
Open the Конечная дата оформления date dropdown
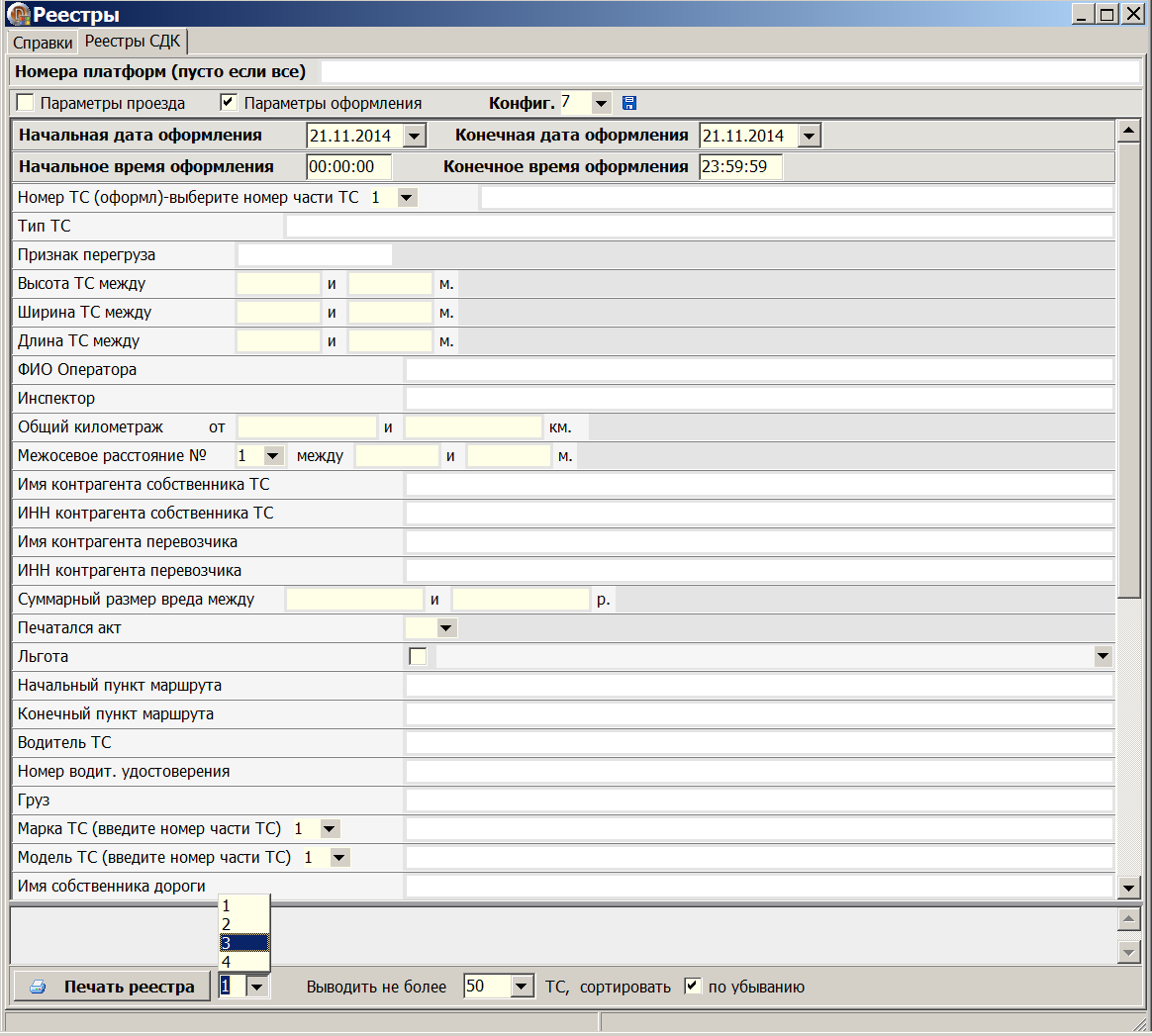coord(809,137)
